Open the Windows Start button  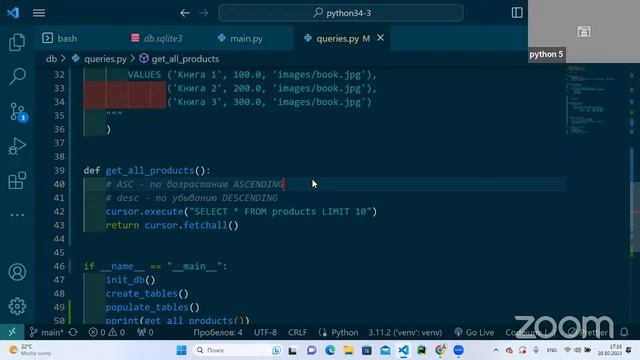[181, 350]
